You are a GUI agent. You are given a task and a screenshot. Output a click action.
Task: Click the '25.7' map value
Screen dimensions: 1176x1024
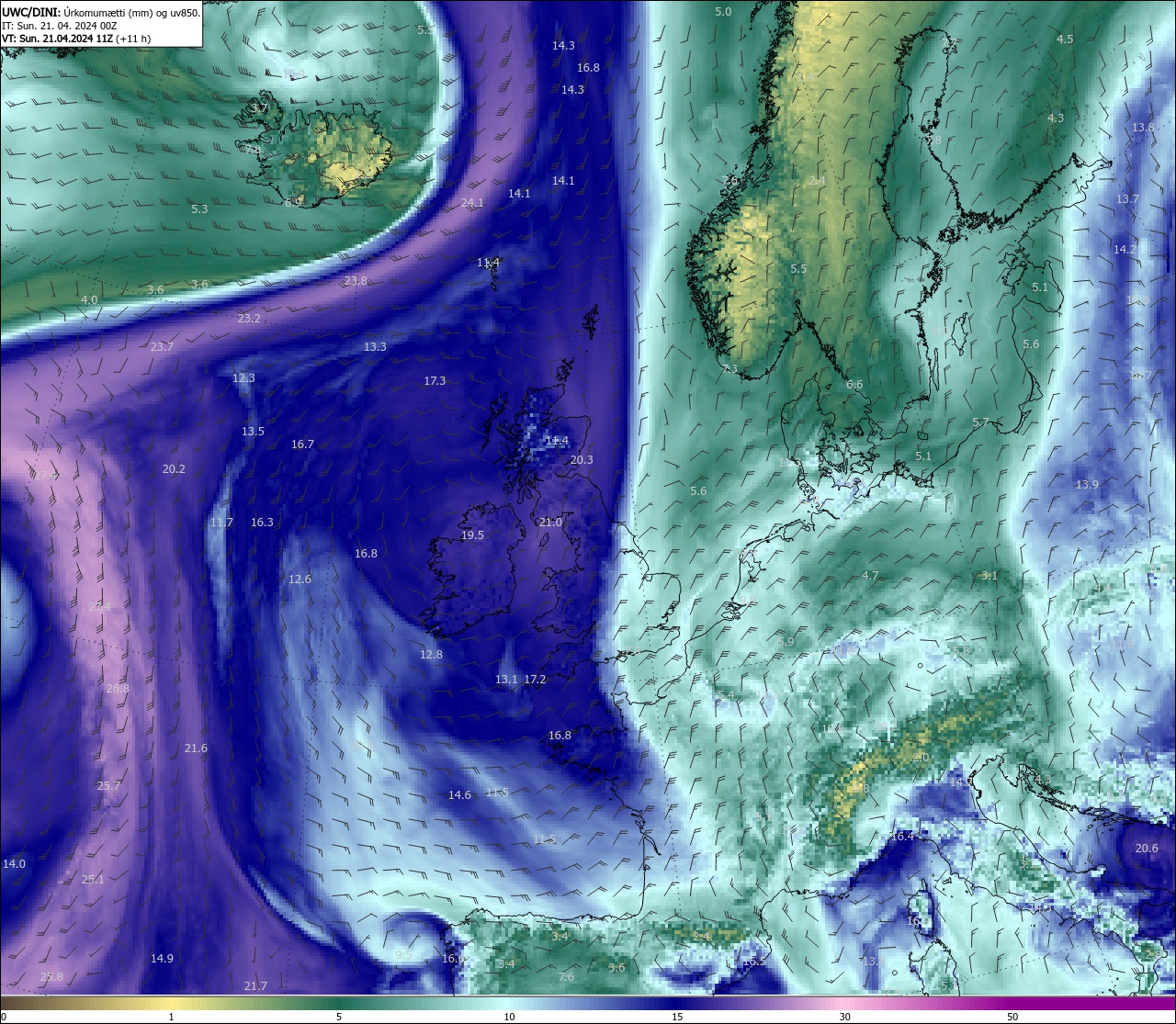(x=108, y=786)
